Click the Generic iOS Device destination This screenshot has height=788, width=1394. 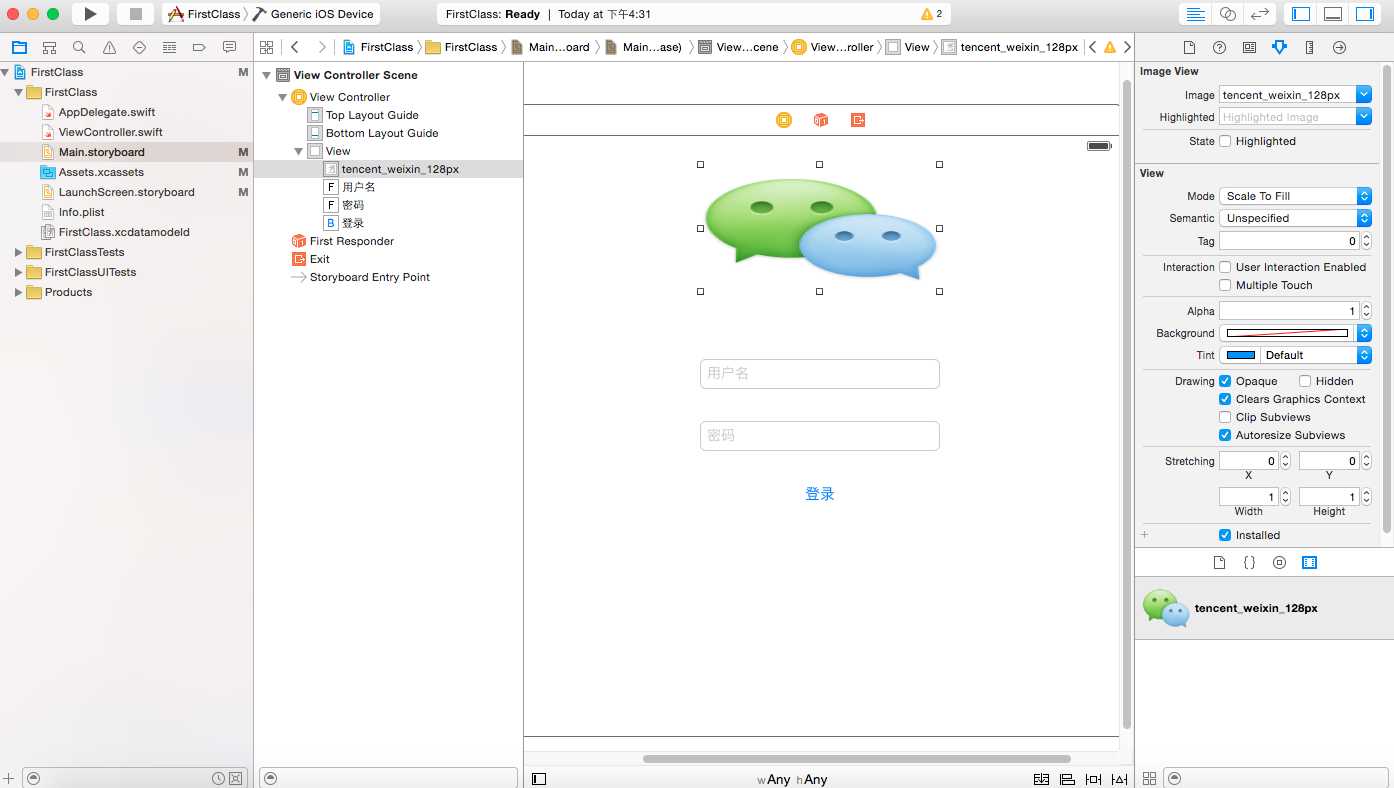(312, 14)
